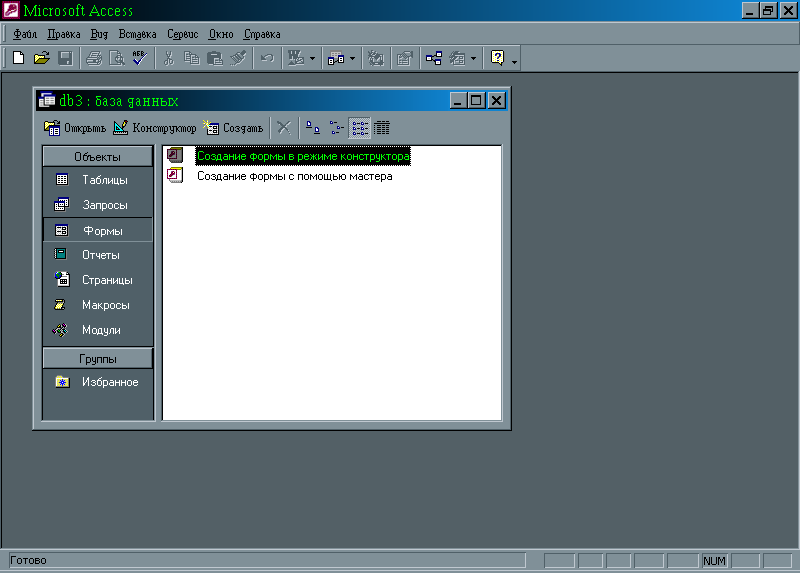Toggle the List view button
The height and width of the screenshot is (573, 800).
[360, 128]
